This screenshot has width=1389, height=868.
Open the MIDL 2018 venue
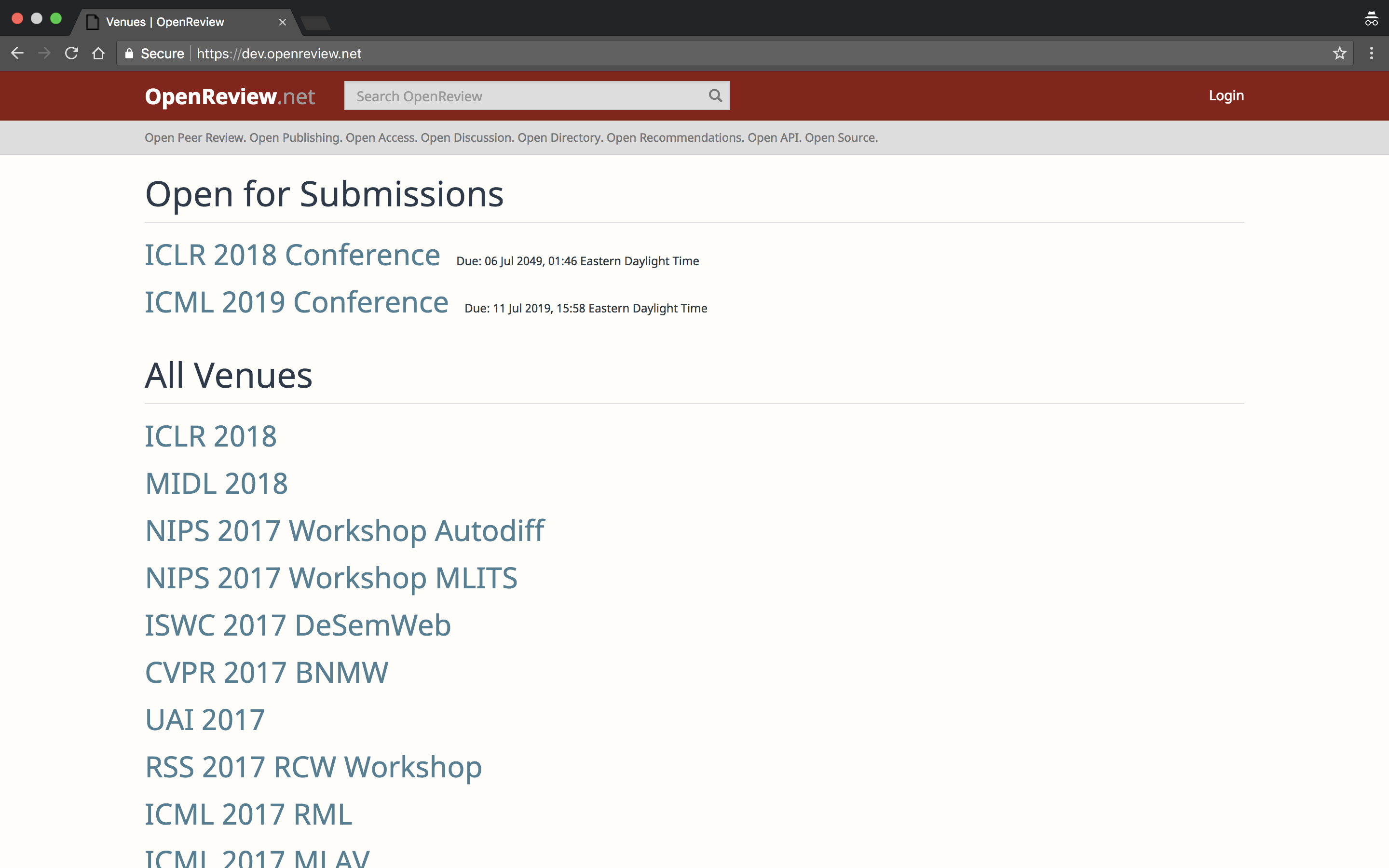click(x=217, y=483)
